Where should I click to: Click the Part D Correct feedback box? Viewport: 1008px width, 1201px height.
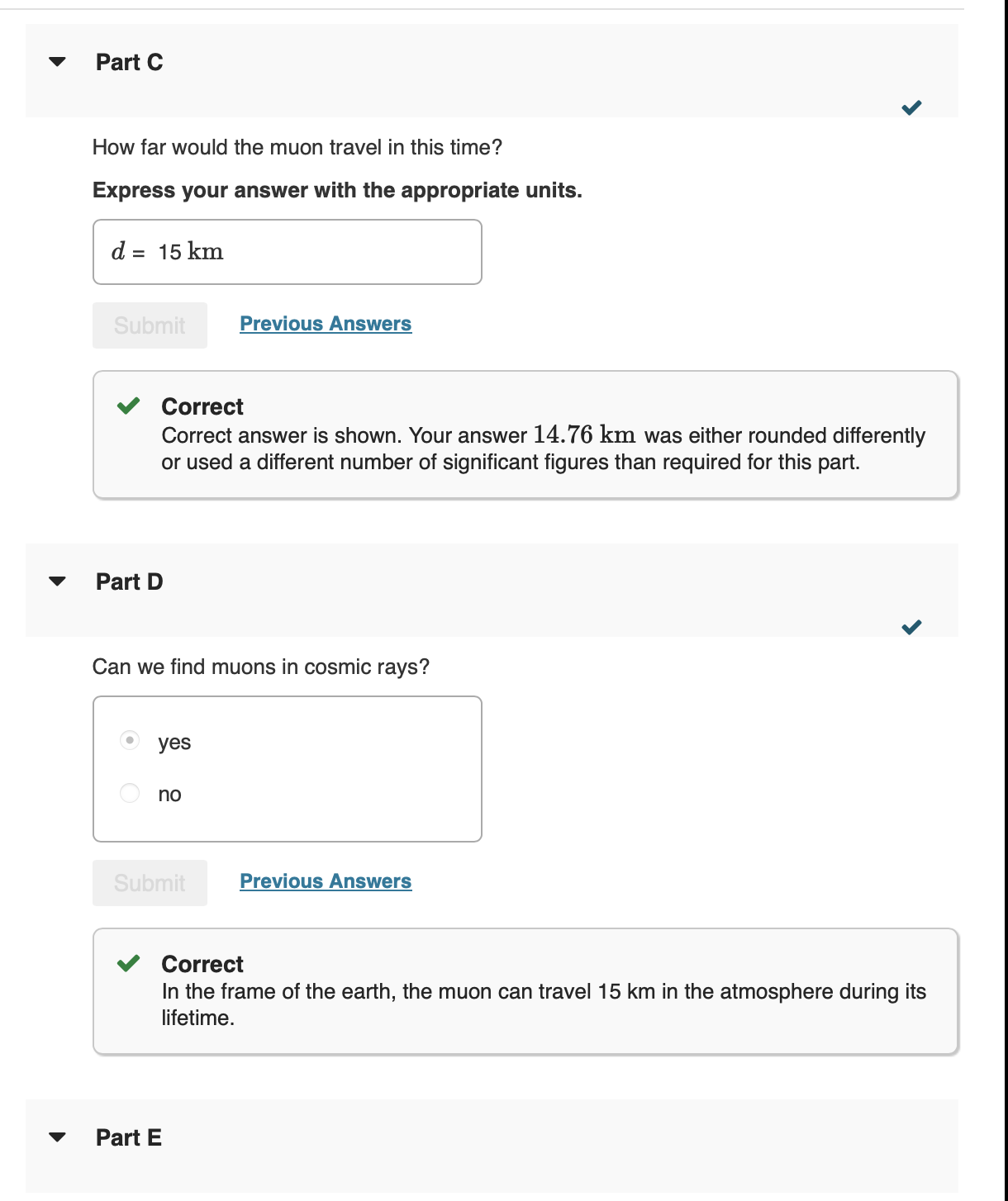(525, 991)
